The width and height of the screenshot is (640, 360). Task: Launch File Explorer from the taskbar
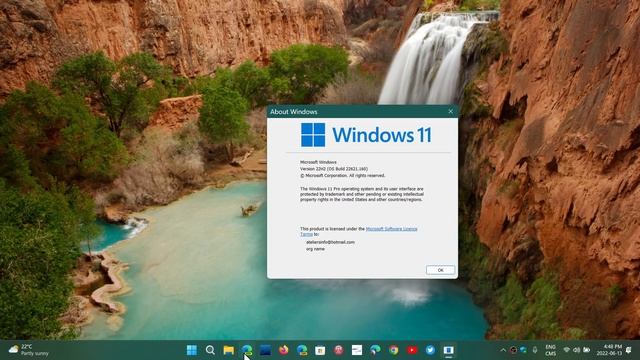click(x=229, y=350)
